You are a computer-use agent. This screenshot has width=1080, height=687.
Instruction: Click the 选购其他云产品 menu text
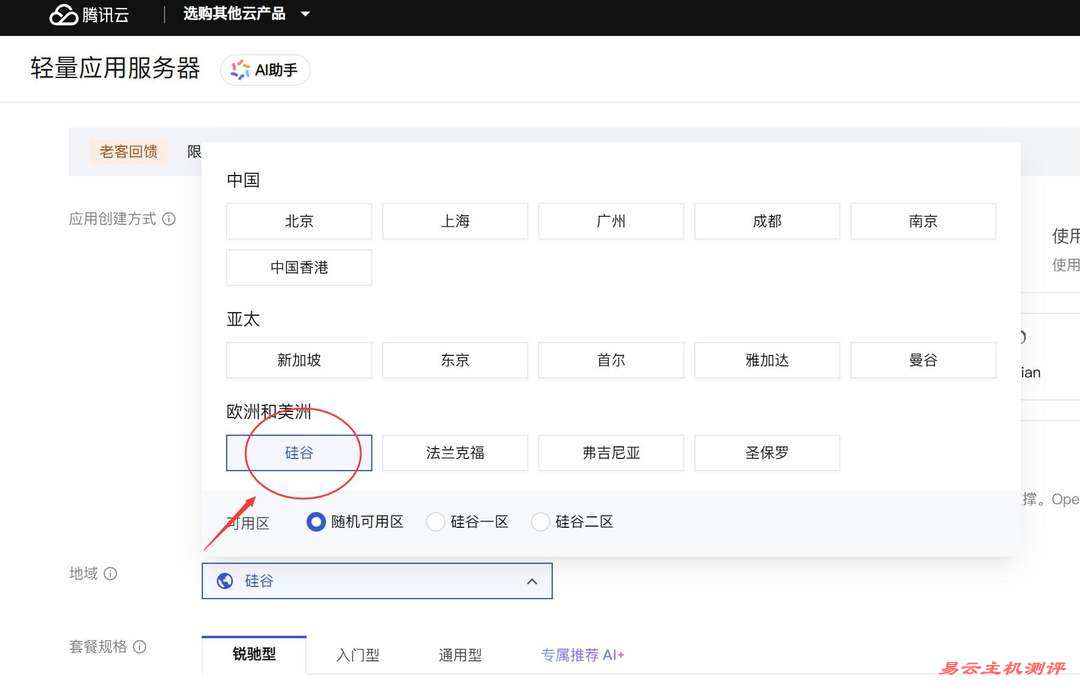point(234,14)
